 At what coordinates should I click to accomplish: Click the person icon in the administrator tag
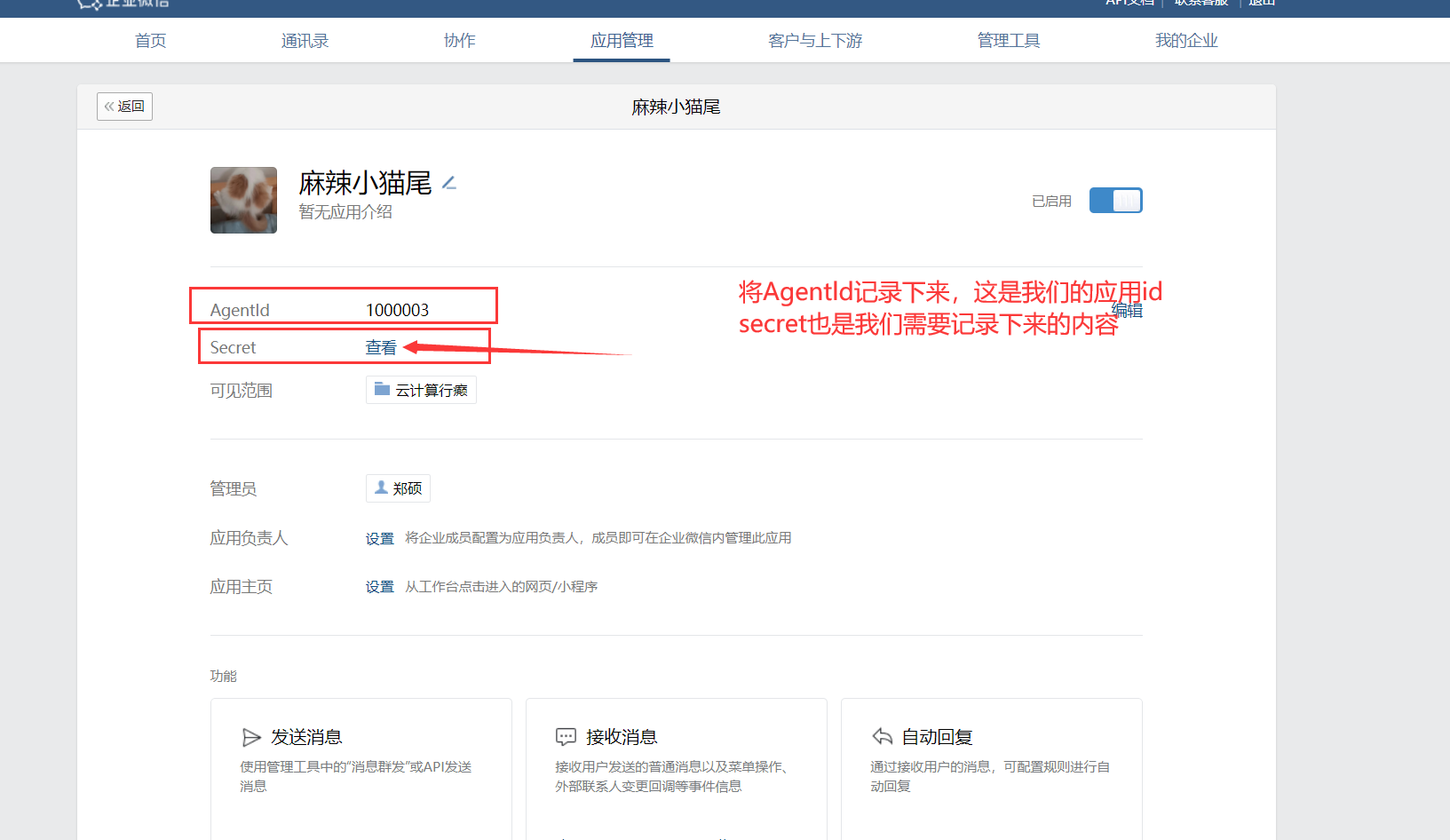coord(381,487)
